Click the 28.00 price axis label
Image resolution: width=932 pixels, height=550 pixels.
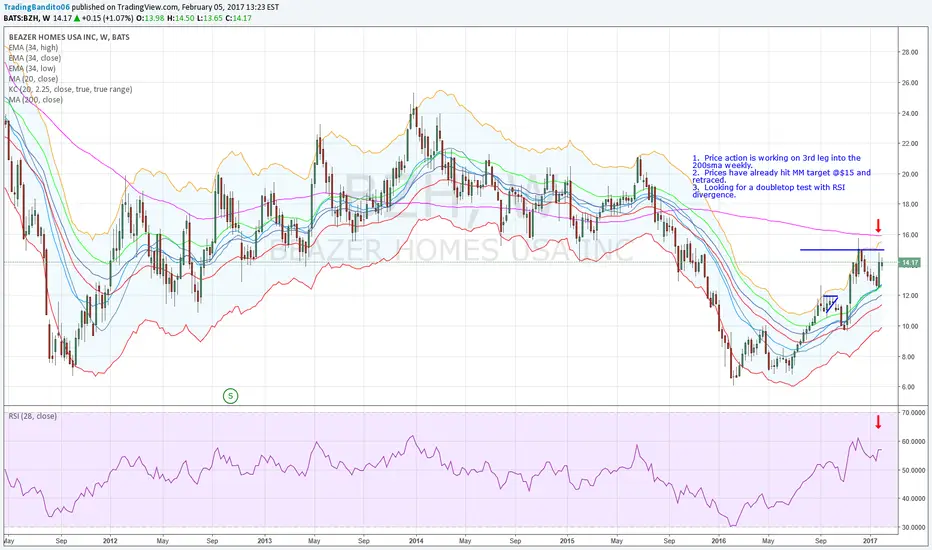[x=910, y=52]
